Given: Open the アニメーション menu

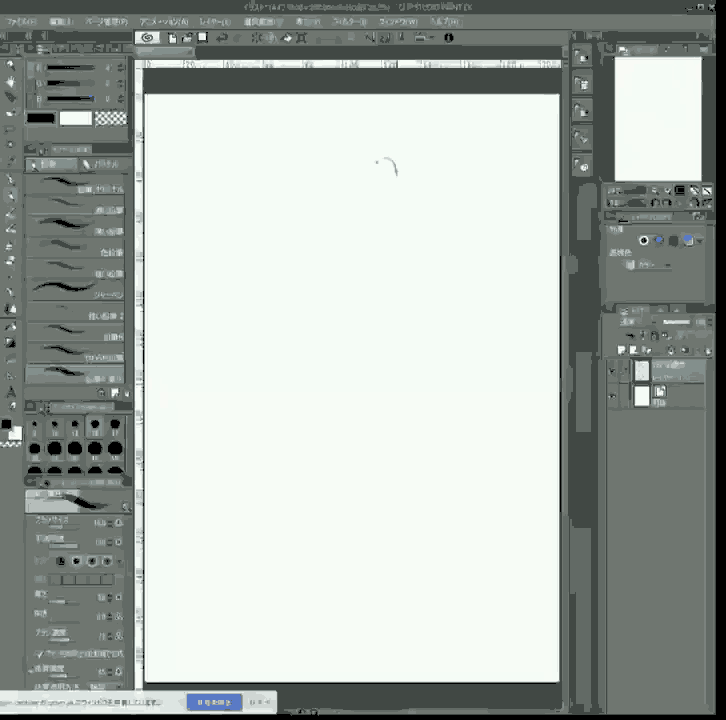Looking at the screenshot, I should click(164, 22).
